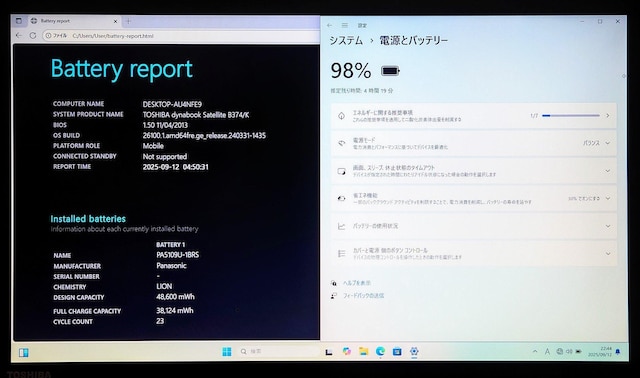Show hidden system tray icons
640x378 pixels.
[x=535, y=351]
